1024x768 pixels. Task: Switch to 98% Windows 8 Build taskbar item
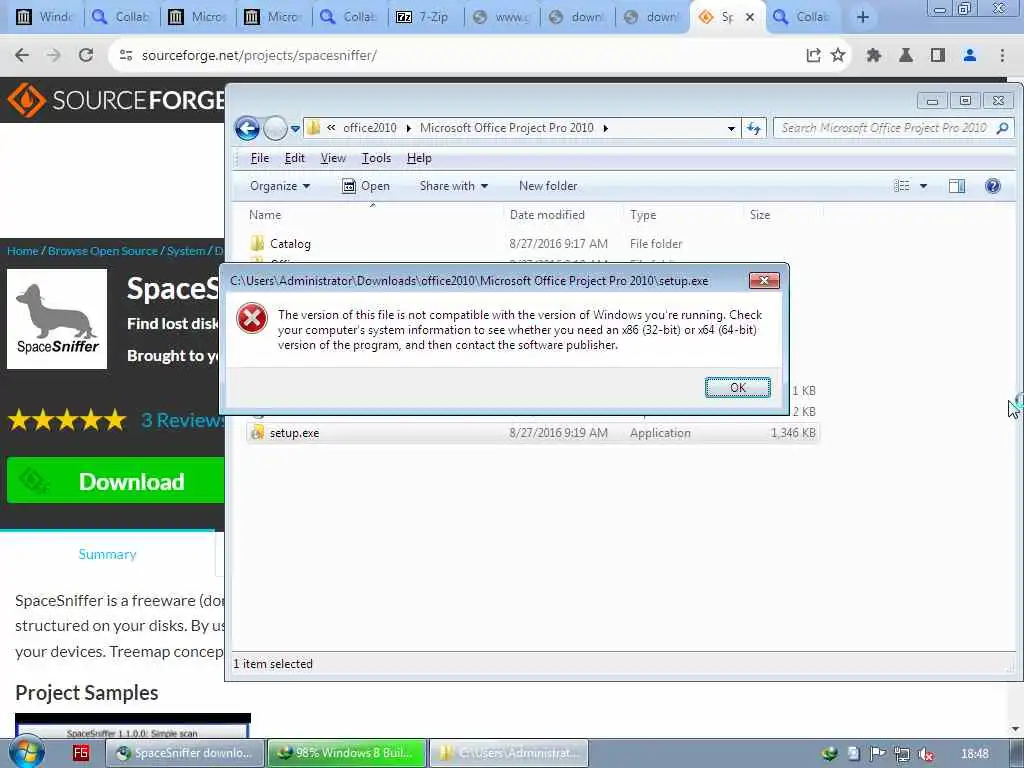click(x=346, y=753)
